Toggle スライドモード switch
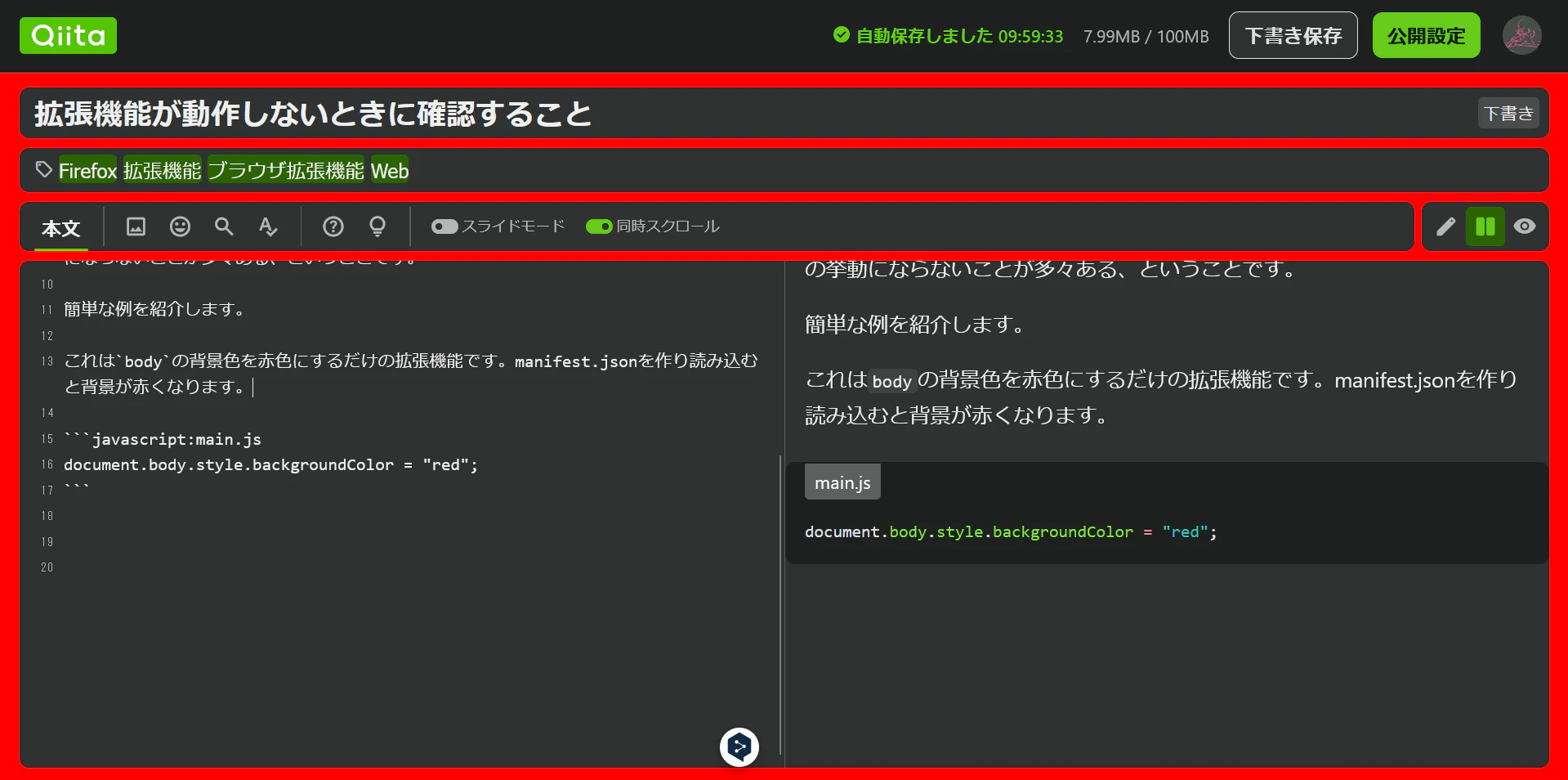The image size is (1568, 780). coord(444,226)
